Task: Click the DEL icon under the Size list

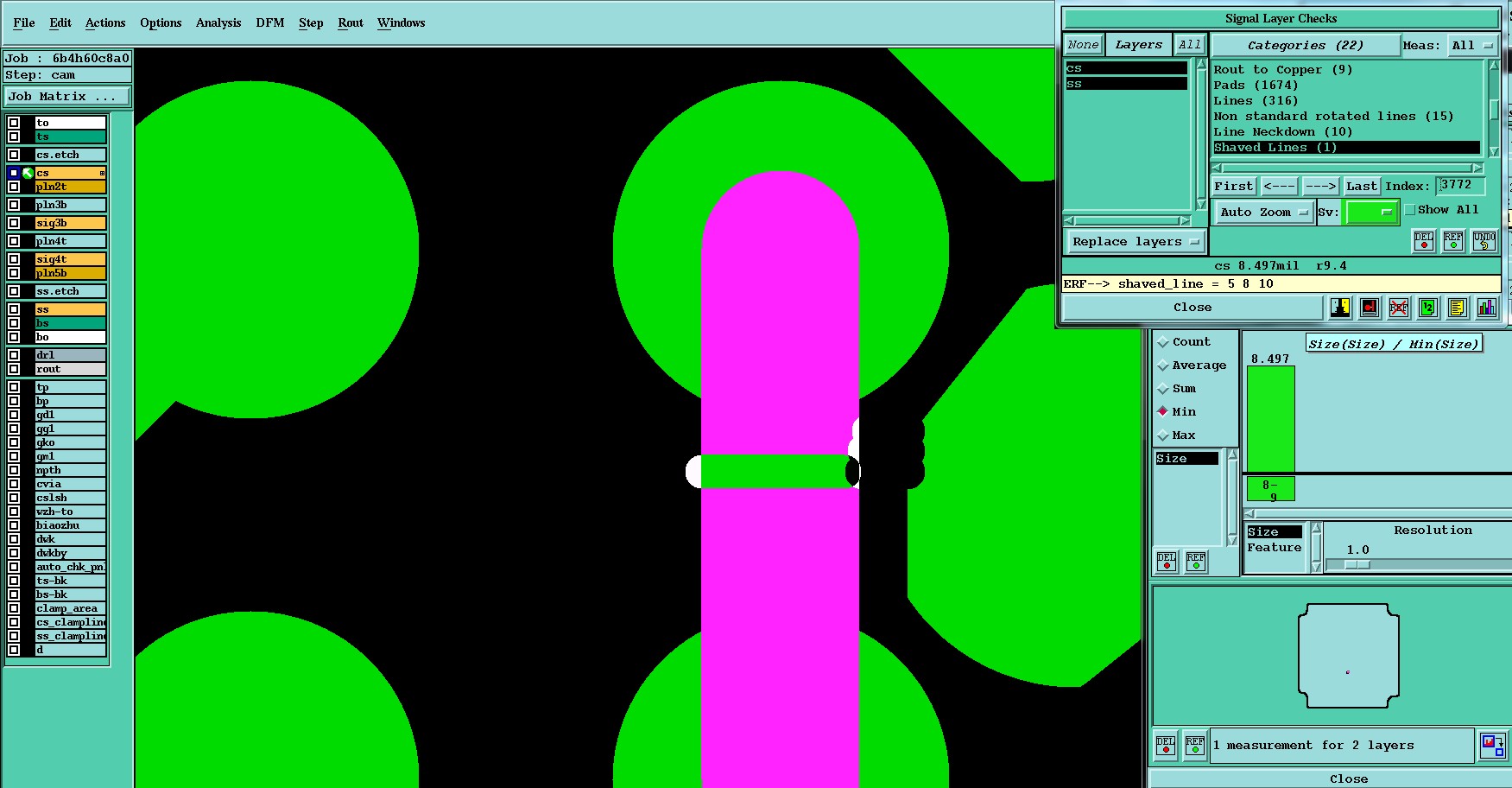Action: pos(1167,562)
